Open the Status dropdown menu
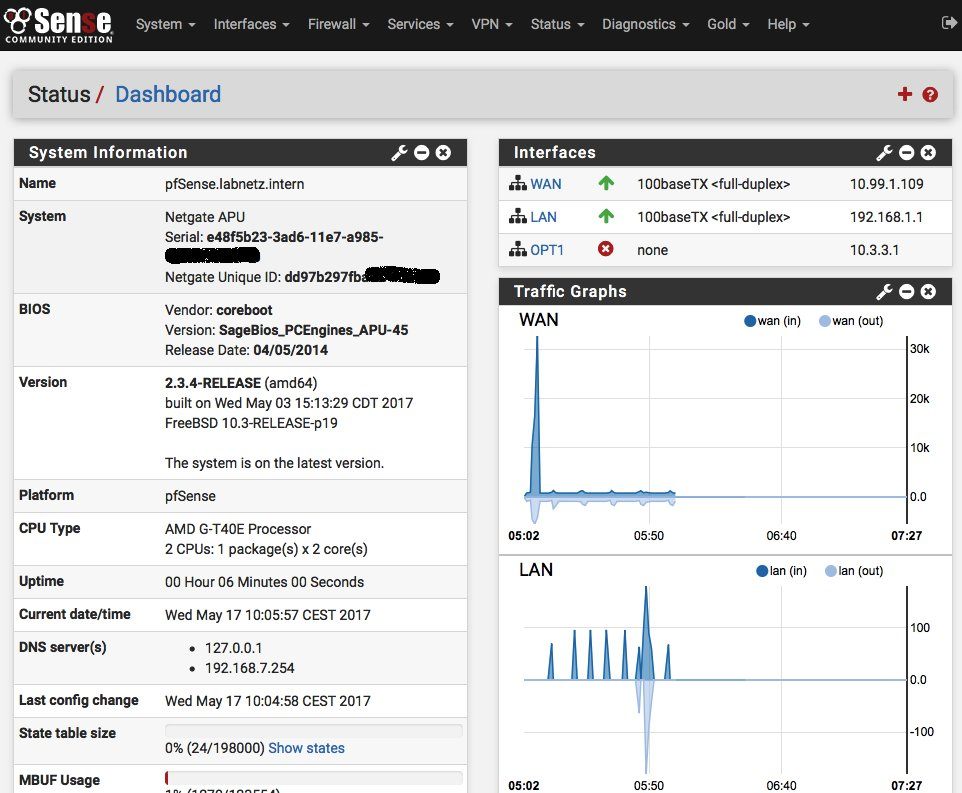The width and height of the screenshot is (962, 793). click(x=557, y=25)
